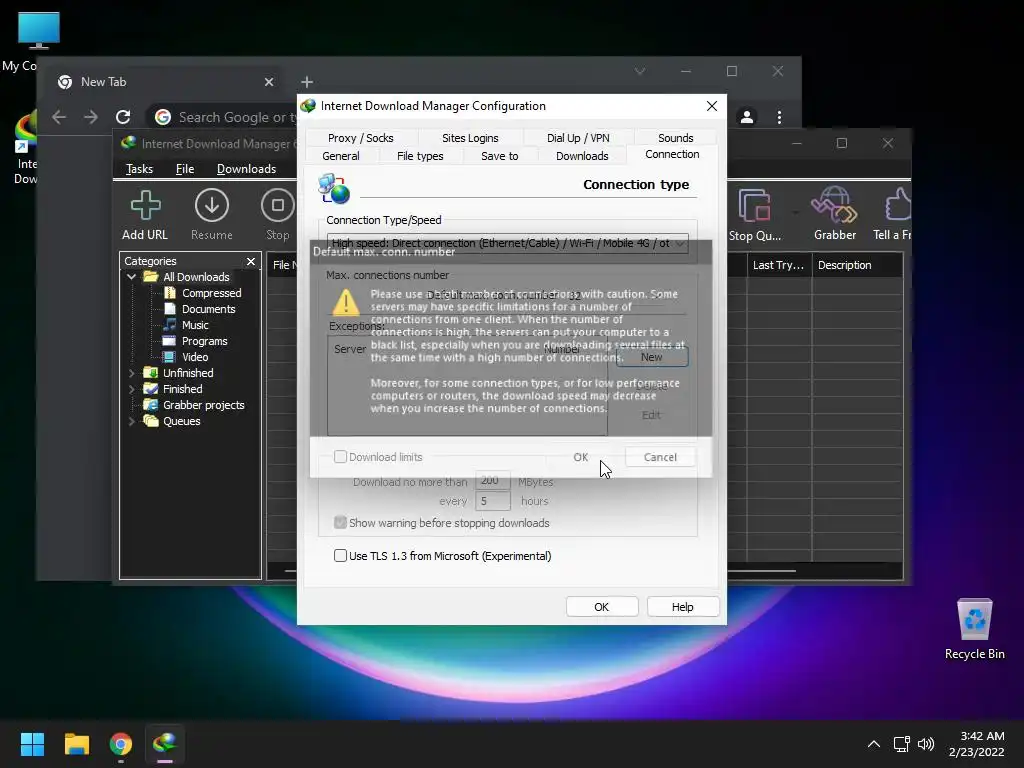The width and height of the screenshot is (1024, 768).
Task: Switch to the Save to tab
Action: click(x=500, y=156)
